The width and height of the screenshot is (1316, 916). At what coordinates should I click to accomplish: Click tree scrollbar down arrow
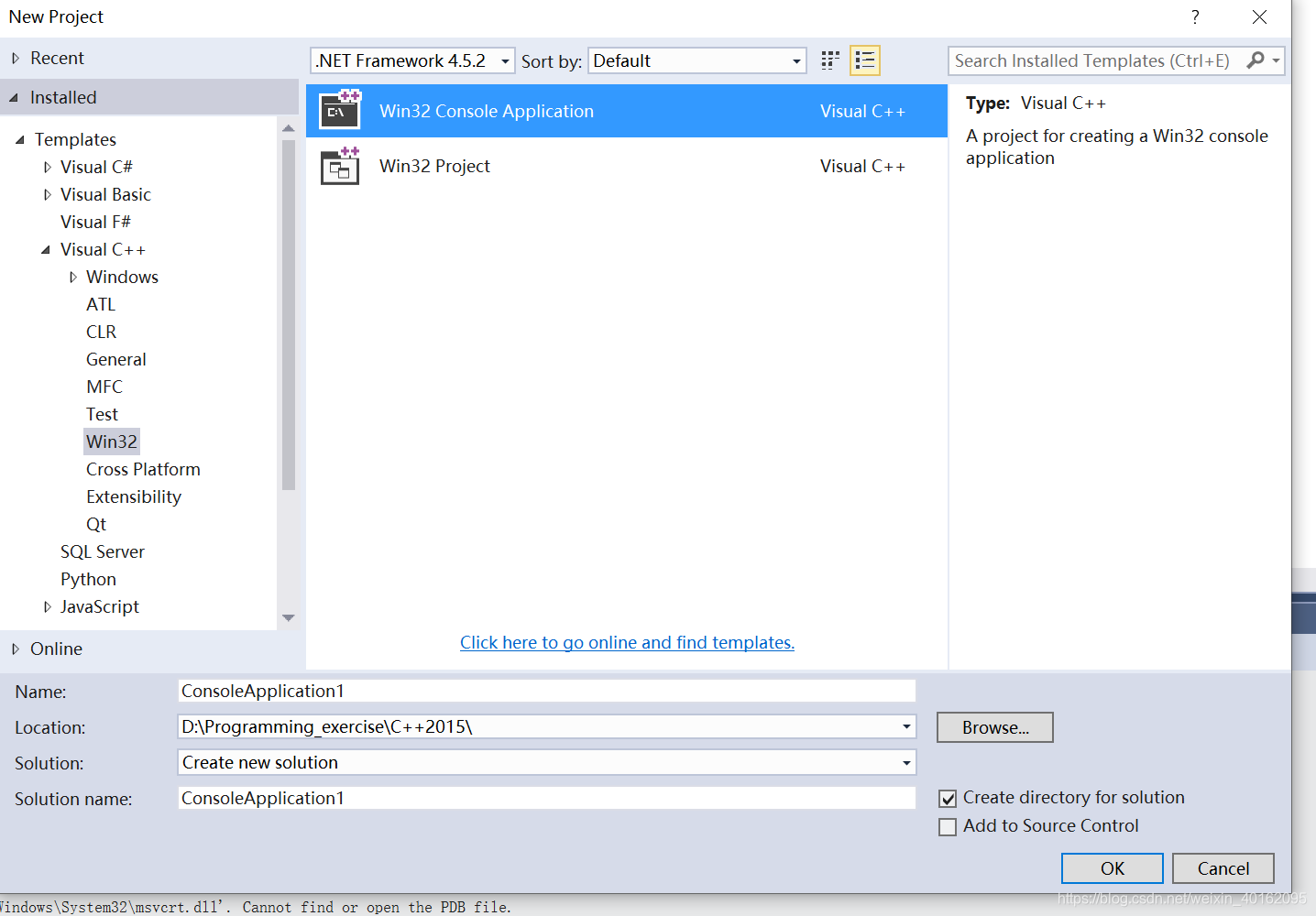[x=289, y=617]
